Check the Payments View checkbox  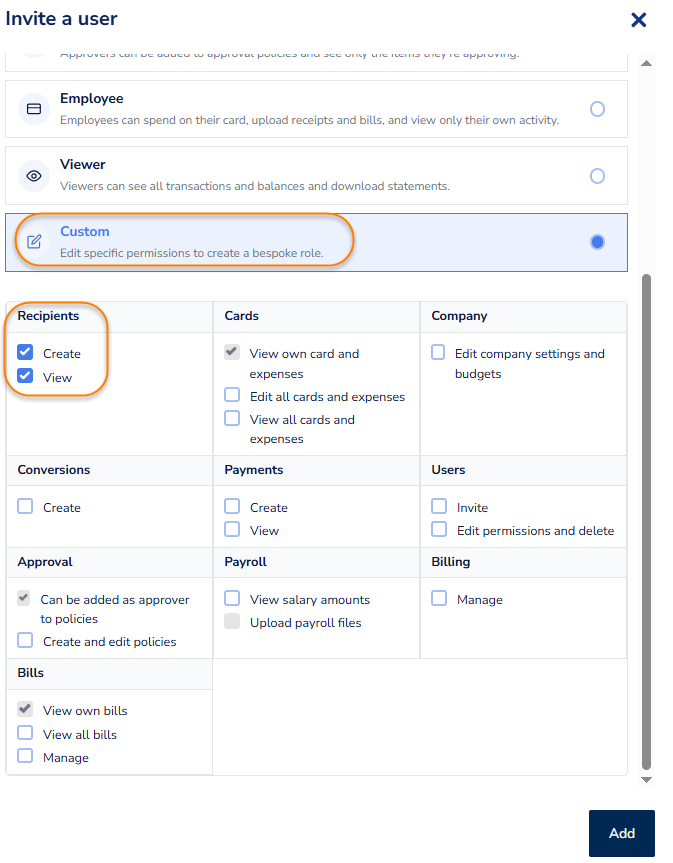(x=232, y=530)
